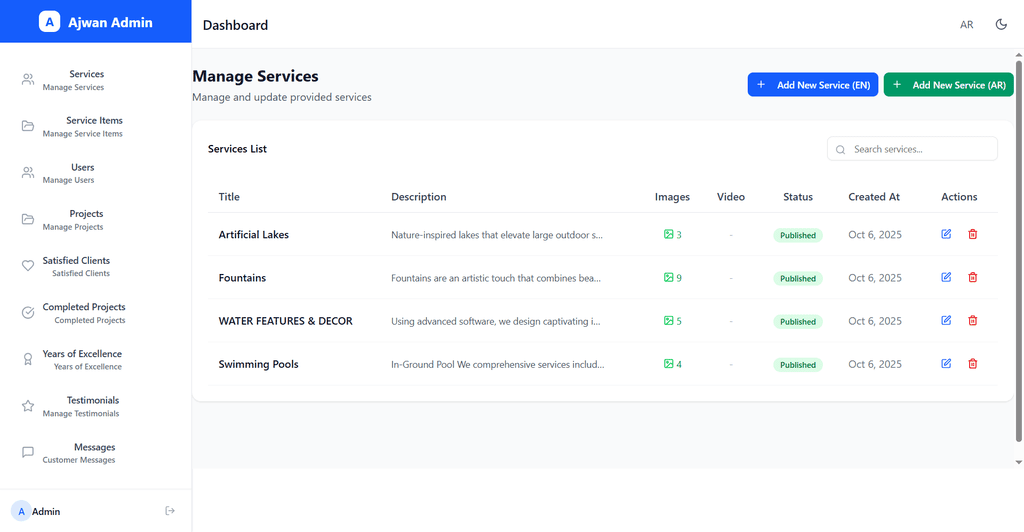Screen dimensions: 1024x532
Task: Click trash icon for WATER FEATURES & DECOR
Action: [x=972, y=321]
